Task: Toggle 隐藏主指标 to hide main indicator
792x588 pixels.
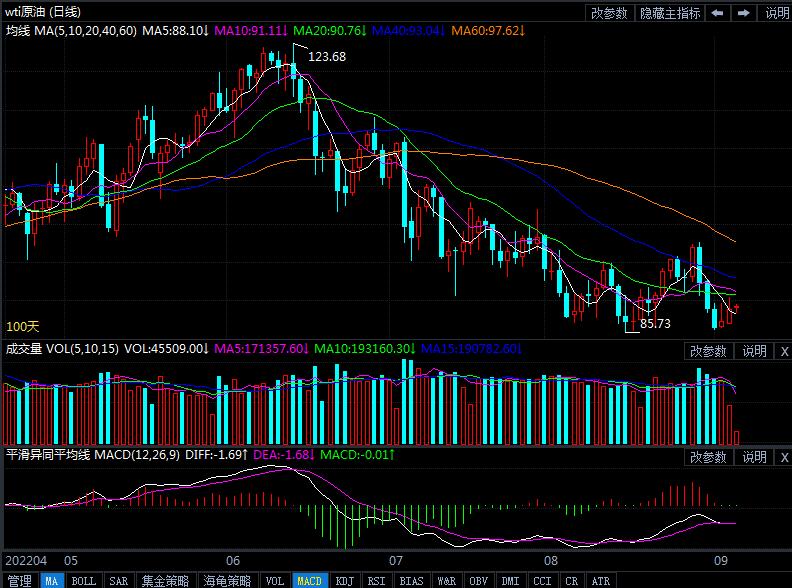Action: (670, 13)
